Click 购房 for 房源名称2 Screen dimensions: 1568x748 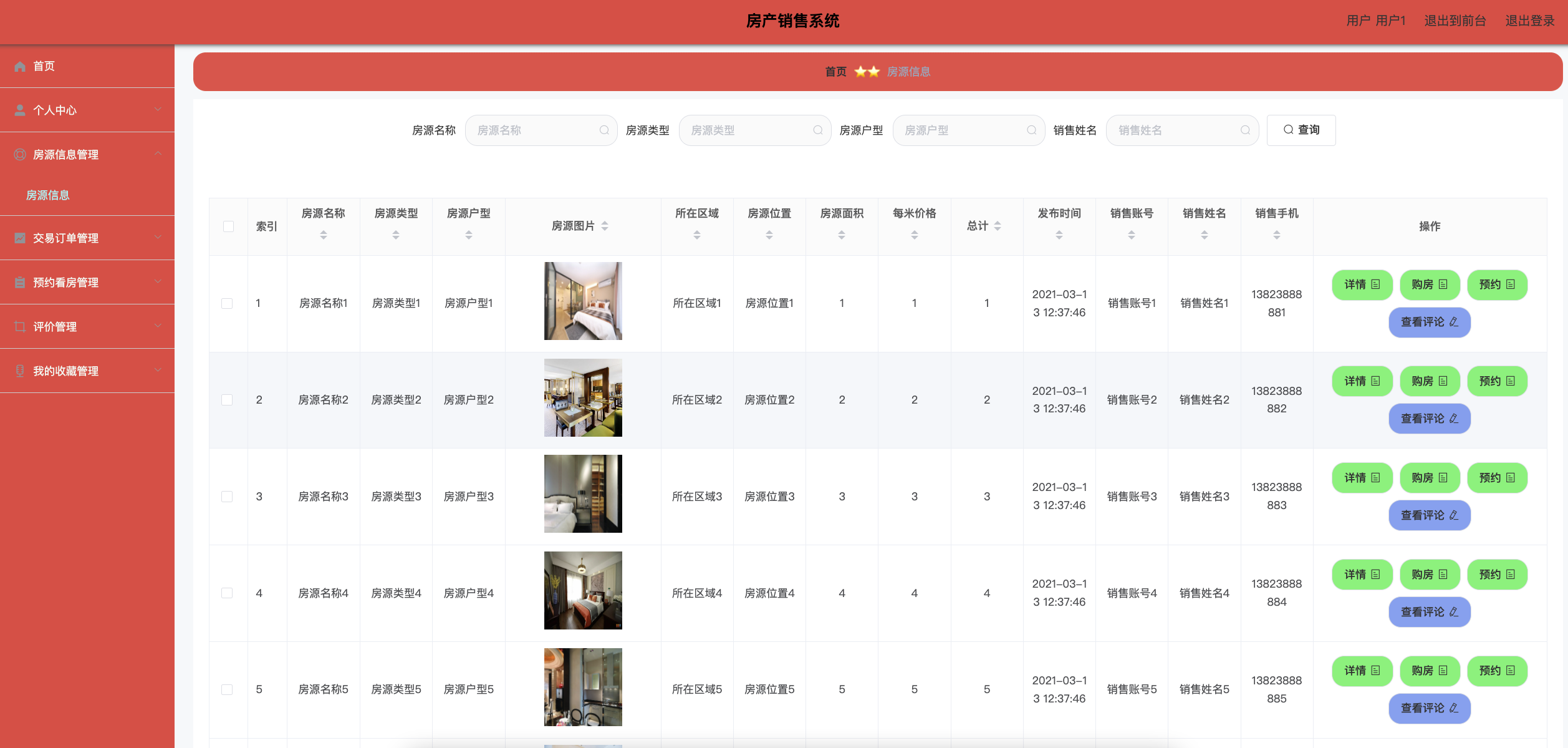click(1430, 382)
